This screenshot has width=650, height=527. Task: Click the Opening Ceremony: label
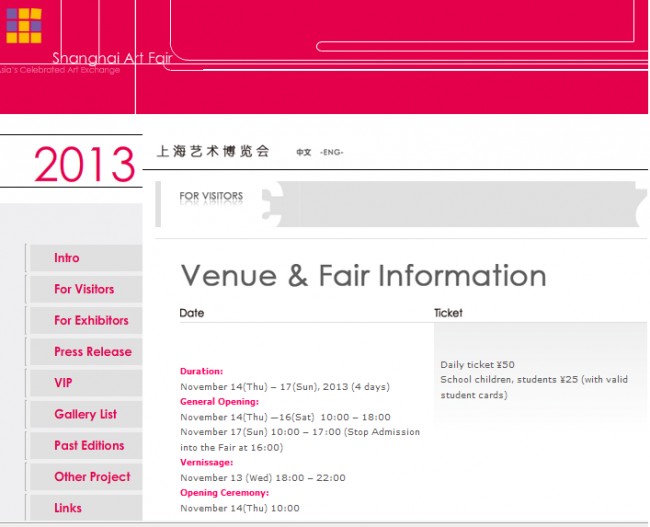point(224,493)
